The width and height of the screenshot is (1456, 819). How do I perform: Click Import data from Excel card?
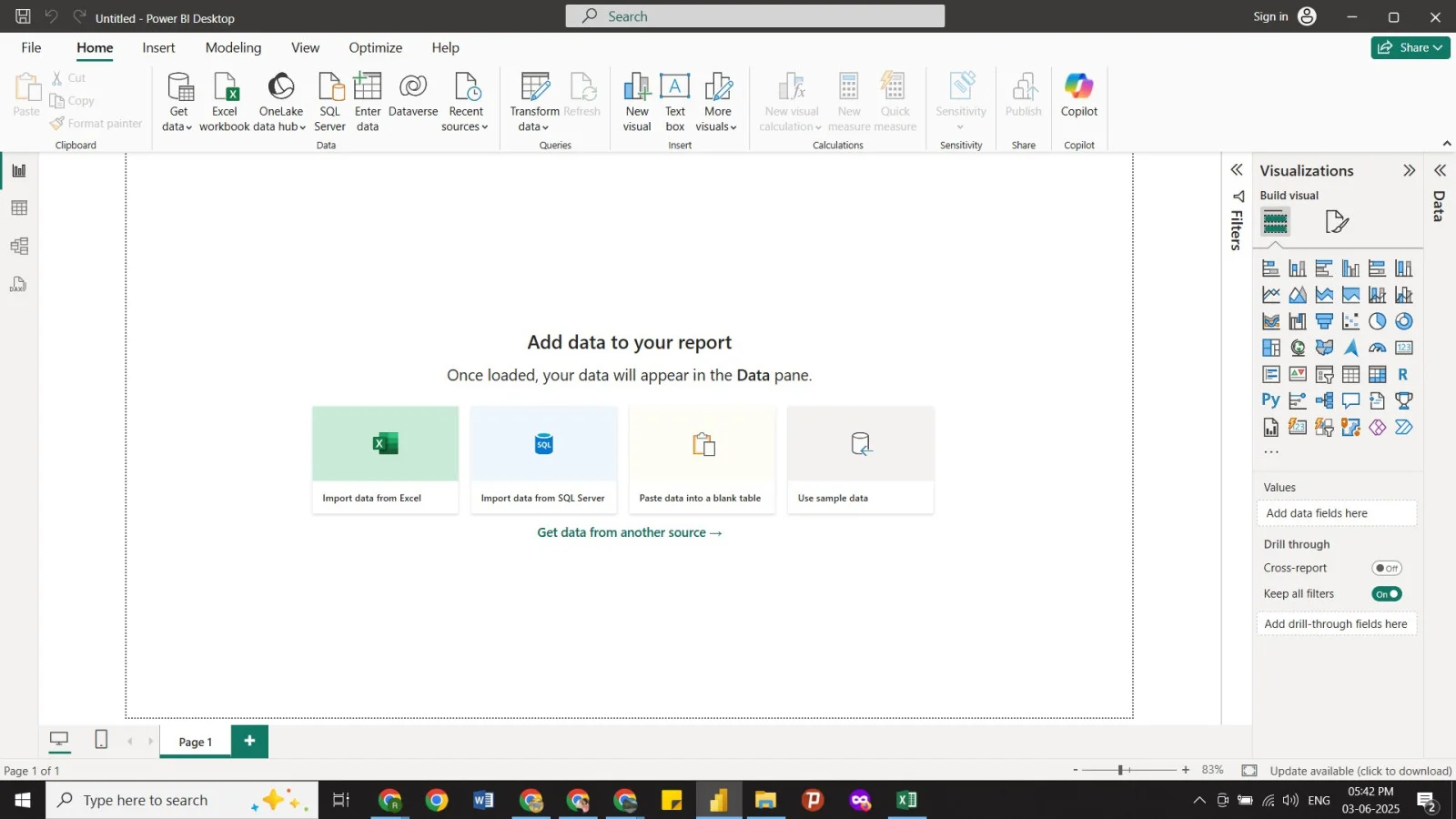pyautogui.click(x=385, y=460)
